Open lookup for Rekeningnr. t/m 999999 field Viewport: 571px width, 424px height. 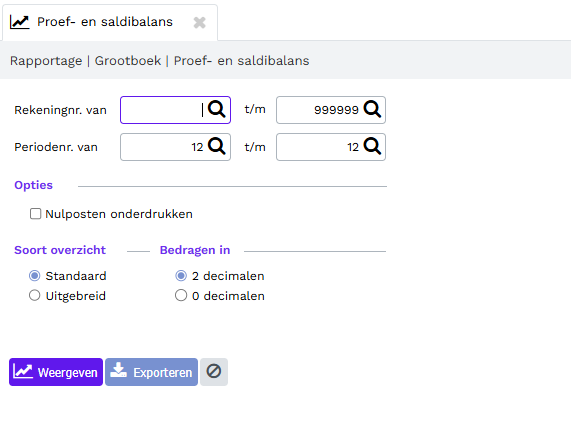372,109
